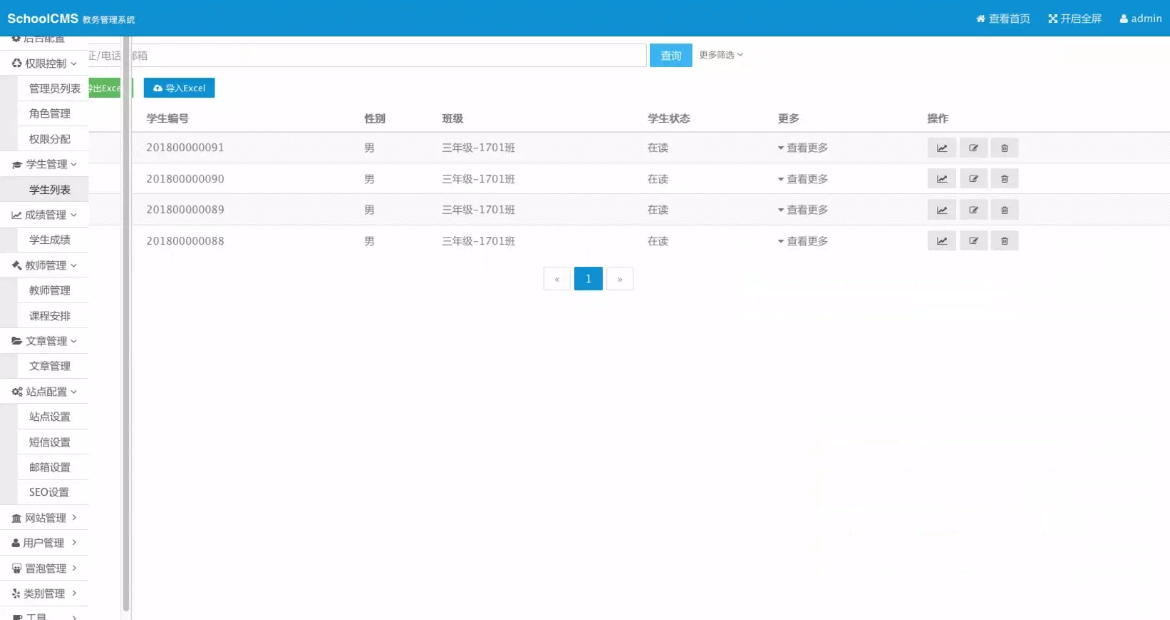Click the SchoolCMS logo

click(x=43, y=19)
